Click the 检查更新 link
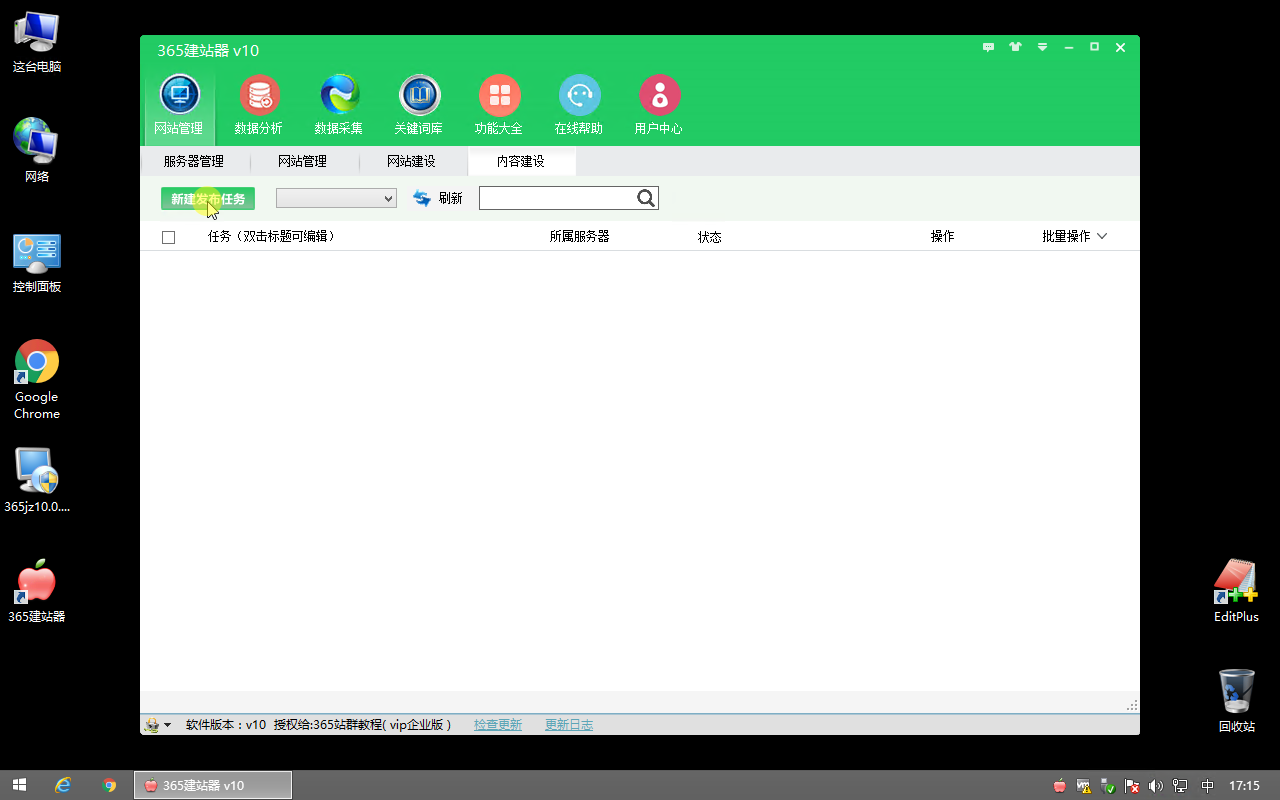Image resolution: width=1280 pixels, height=800 pixels. (498, 725)
